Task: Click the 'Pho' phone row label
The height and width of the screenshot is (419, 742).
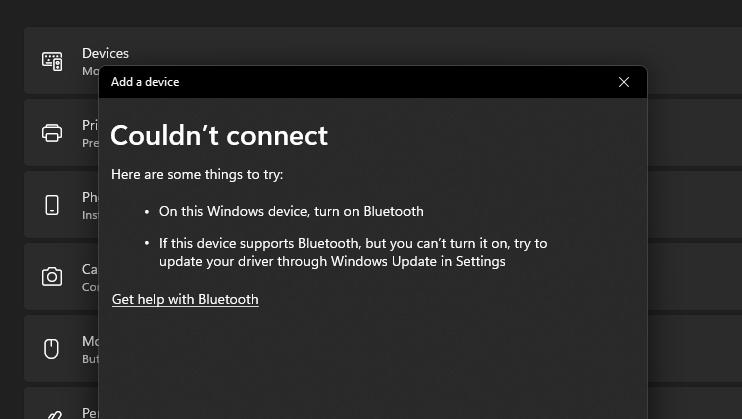Action: tap(89, 197)
